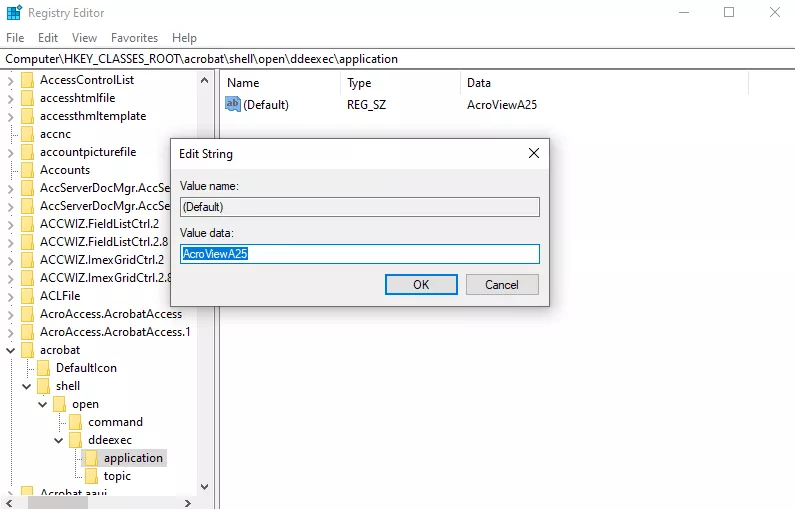Expand the accesshtmlfile node
Screen dimensions: 795x509
11,98
